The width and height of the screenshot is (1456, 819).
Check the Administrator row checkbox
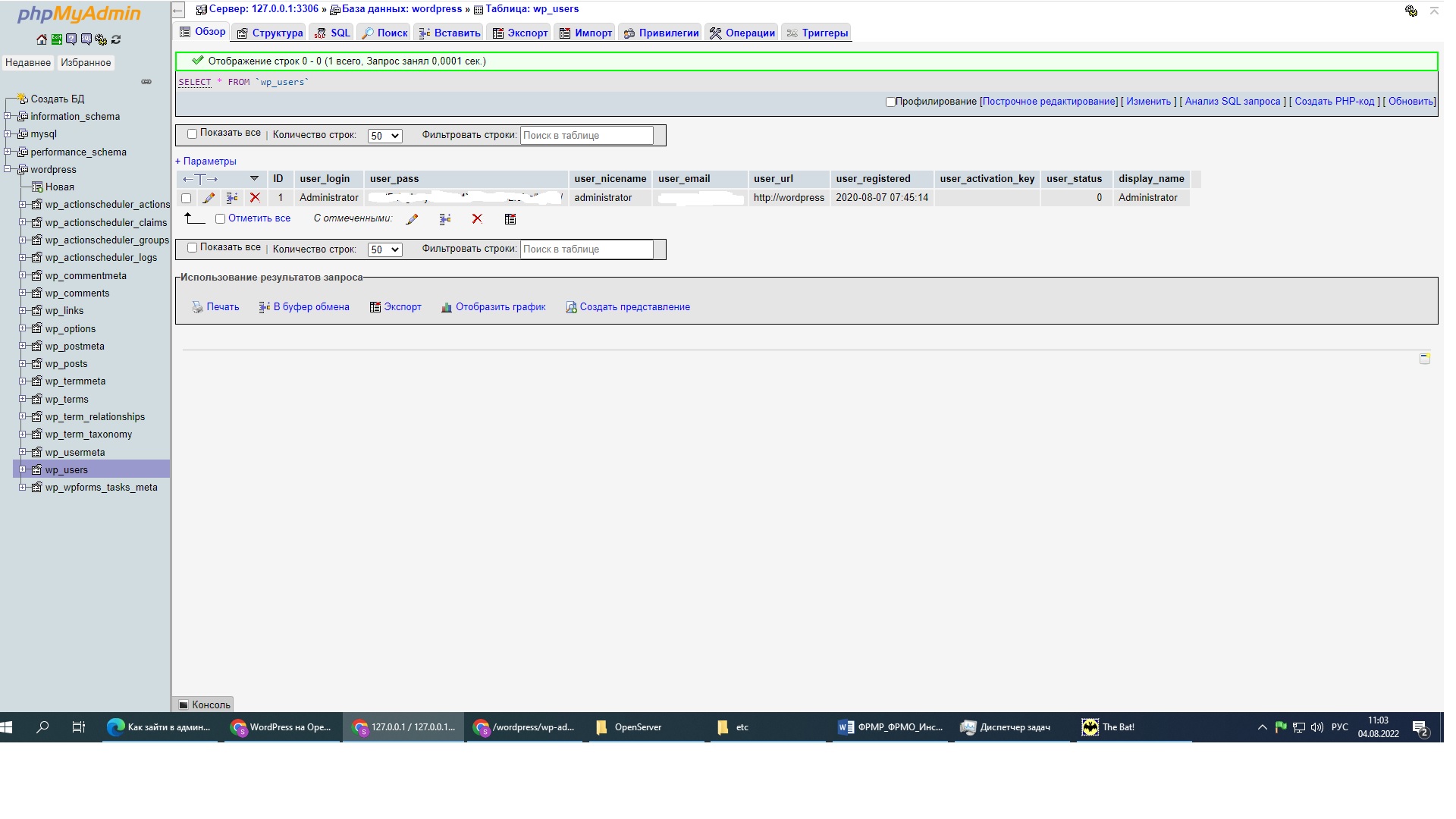coord(186,198)
